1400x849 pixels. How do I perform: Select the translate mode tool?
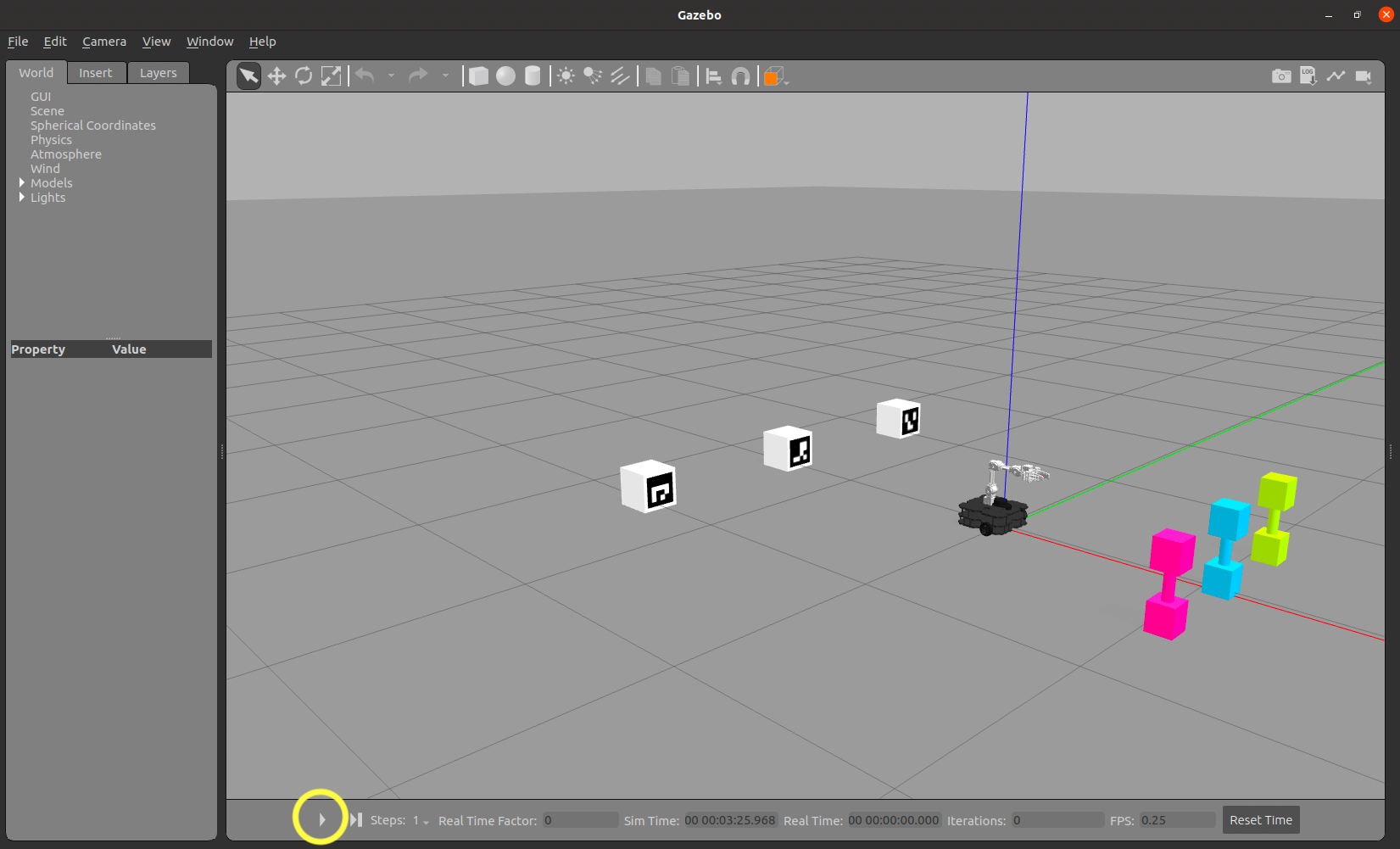(x=276, y=76)
